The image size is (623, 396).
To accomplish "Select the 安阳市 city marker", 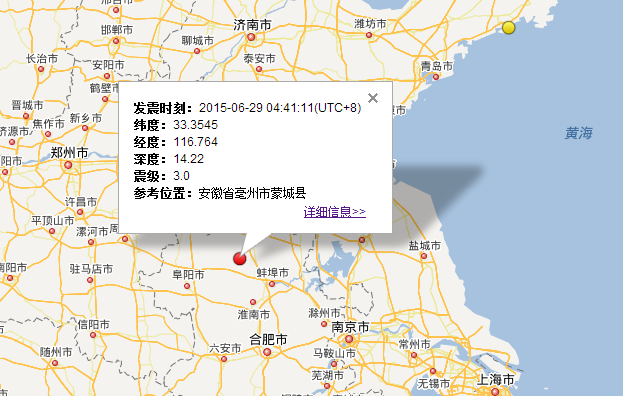I will coord(107,76).
